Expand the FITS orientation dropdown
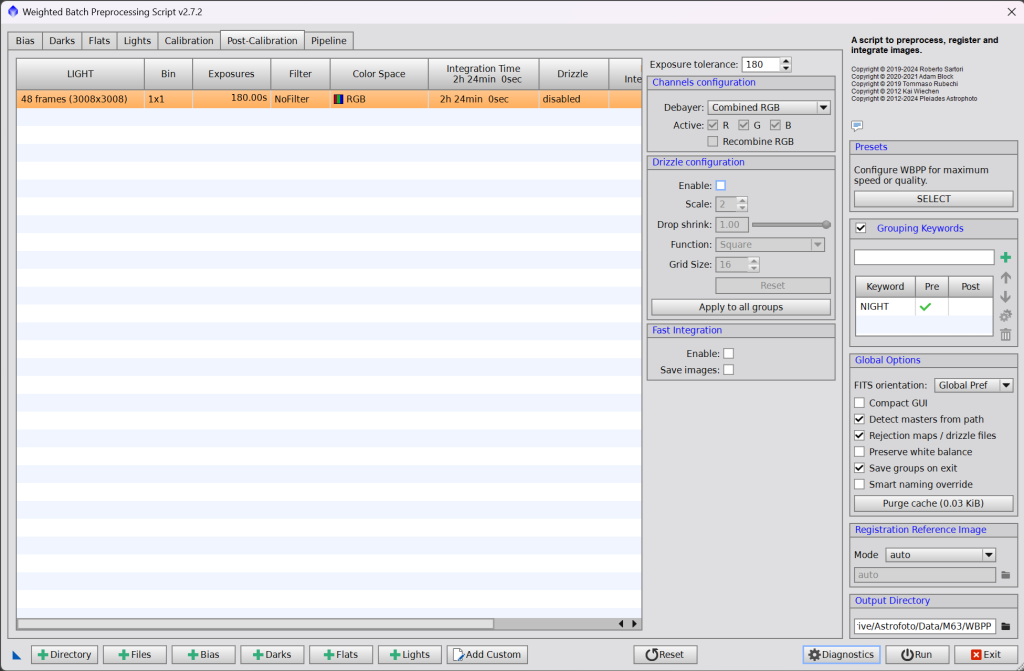 (973, 385)
